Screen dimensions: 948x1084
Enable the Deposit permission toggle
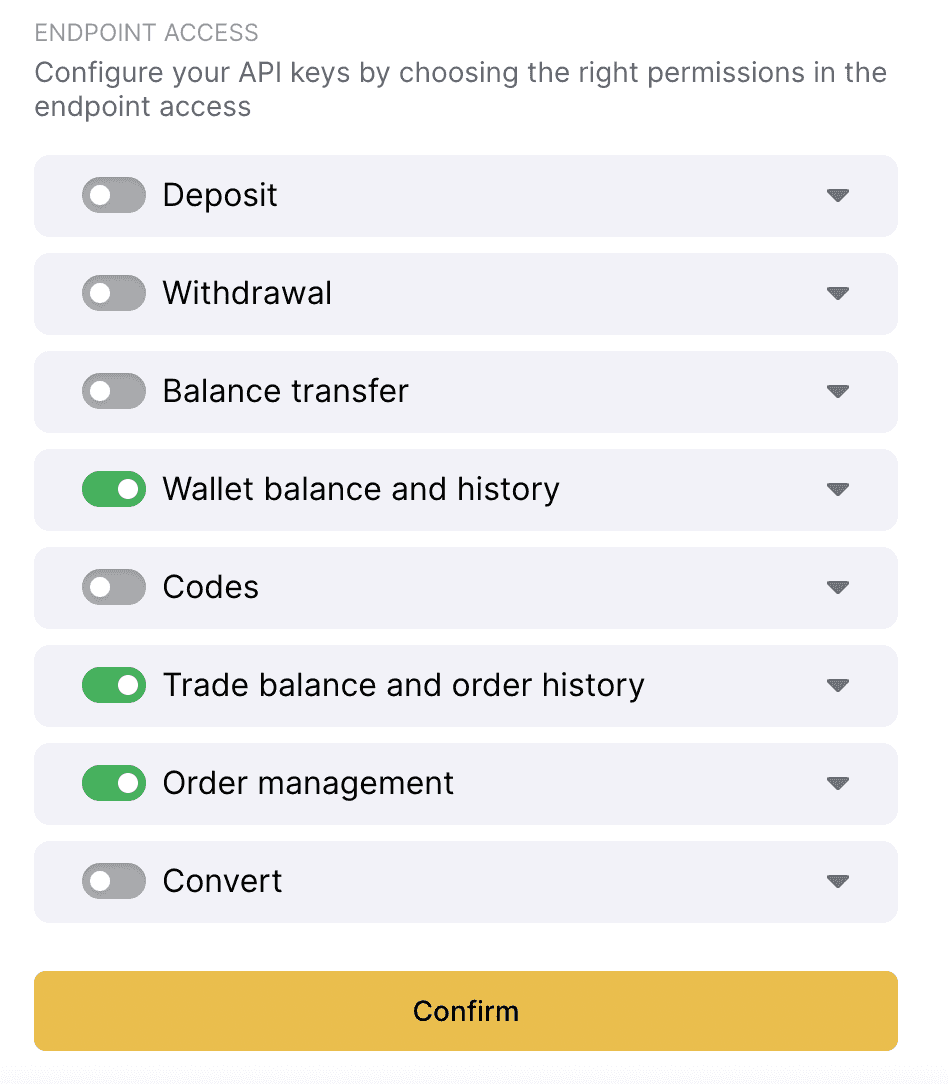click(113, 195)
